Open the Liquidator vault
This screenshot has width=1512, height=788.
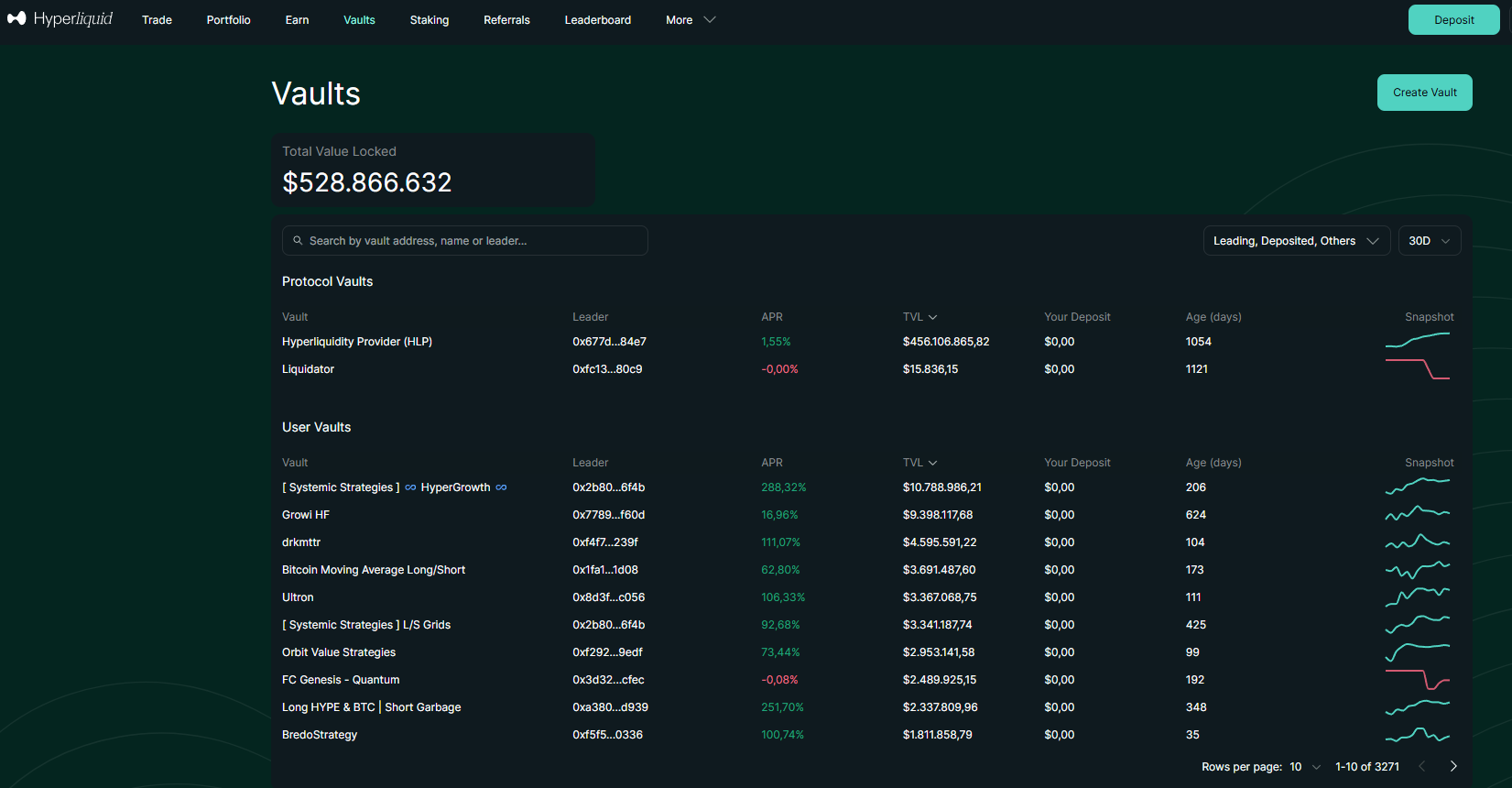coord(308,369)
